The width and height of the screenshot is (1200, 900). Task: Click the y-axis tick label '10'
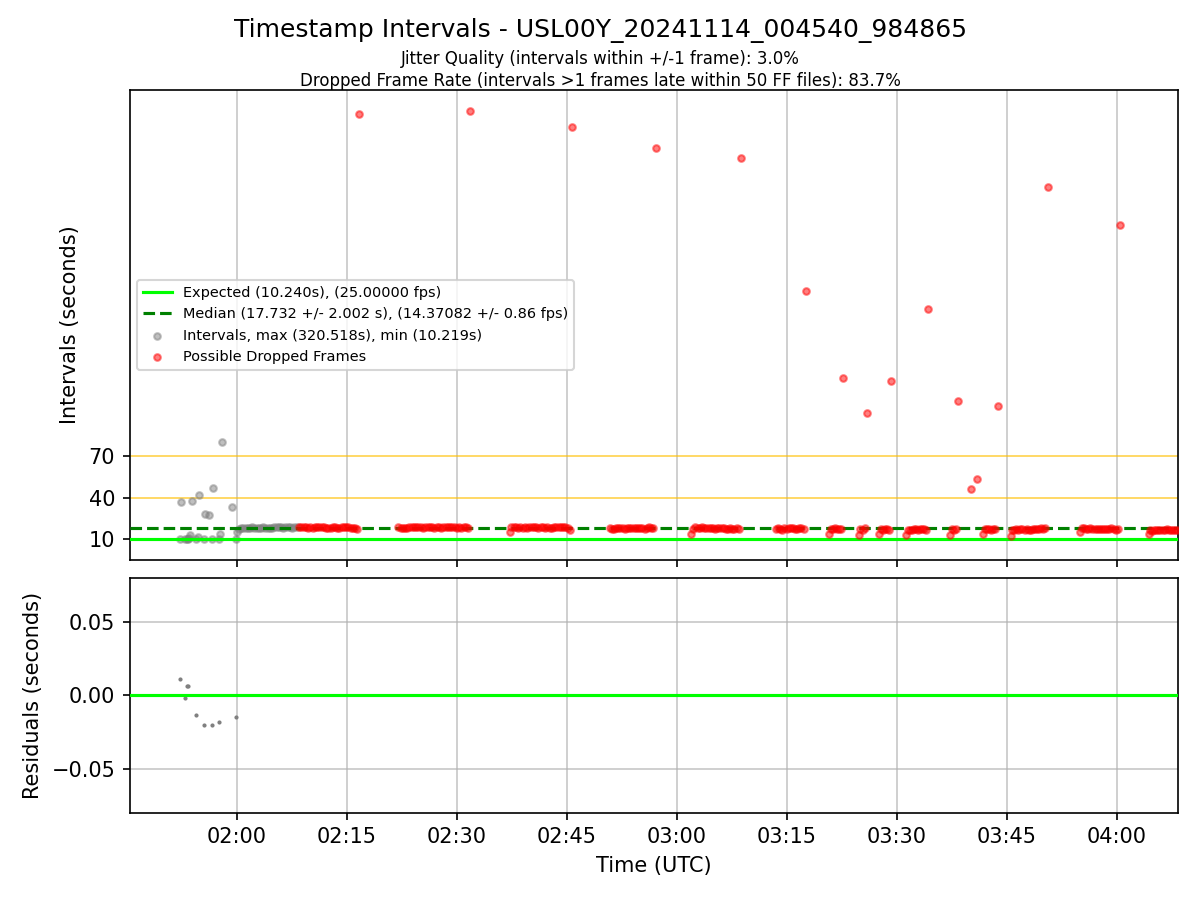pos(103,540)
